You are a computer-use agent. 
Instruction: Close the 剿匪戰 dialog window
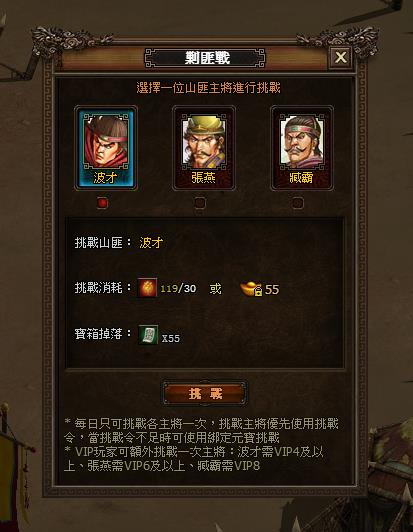[x=340, y=57]
